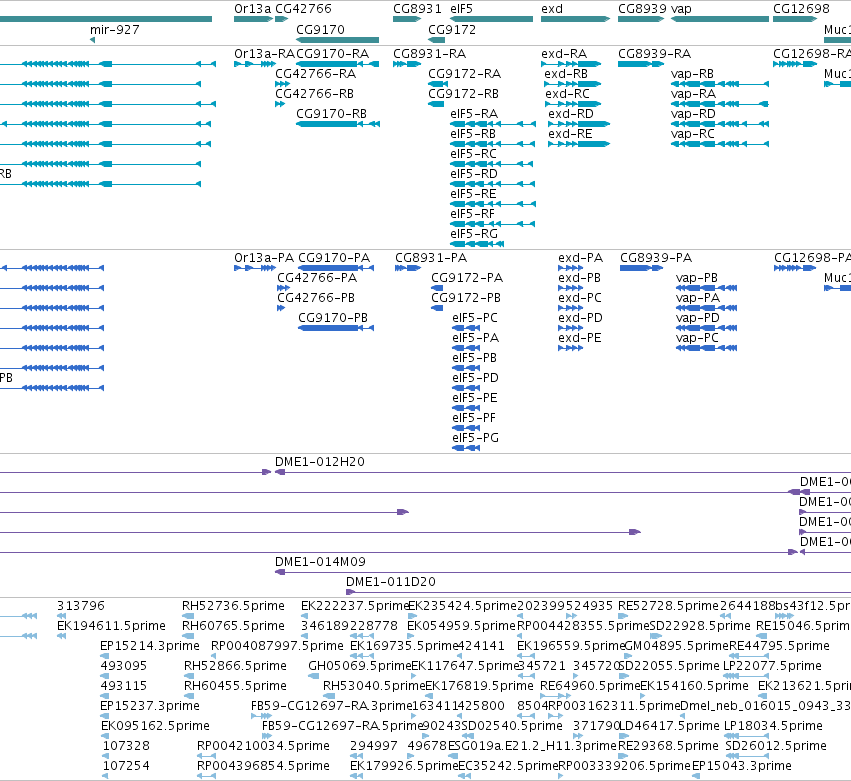Click the FB59-CG12697-RA.3prime EST label

pos(332,706)
